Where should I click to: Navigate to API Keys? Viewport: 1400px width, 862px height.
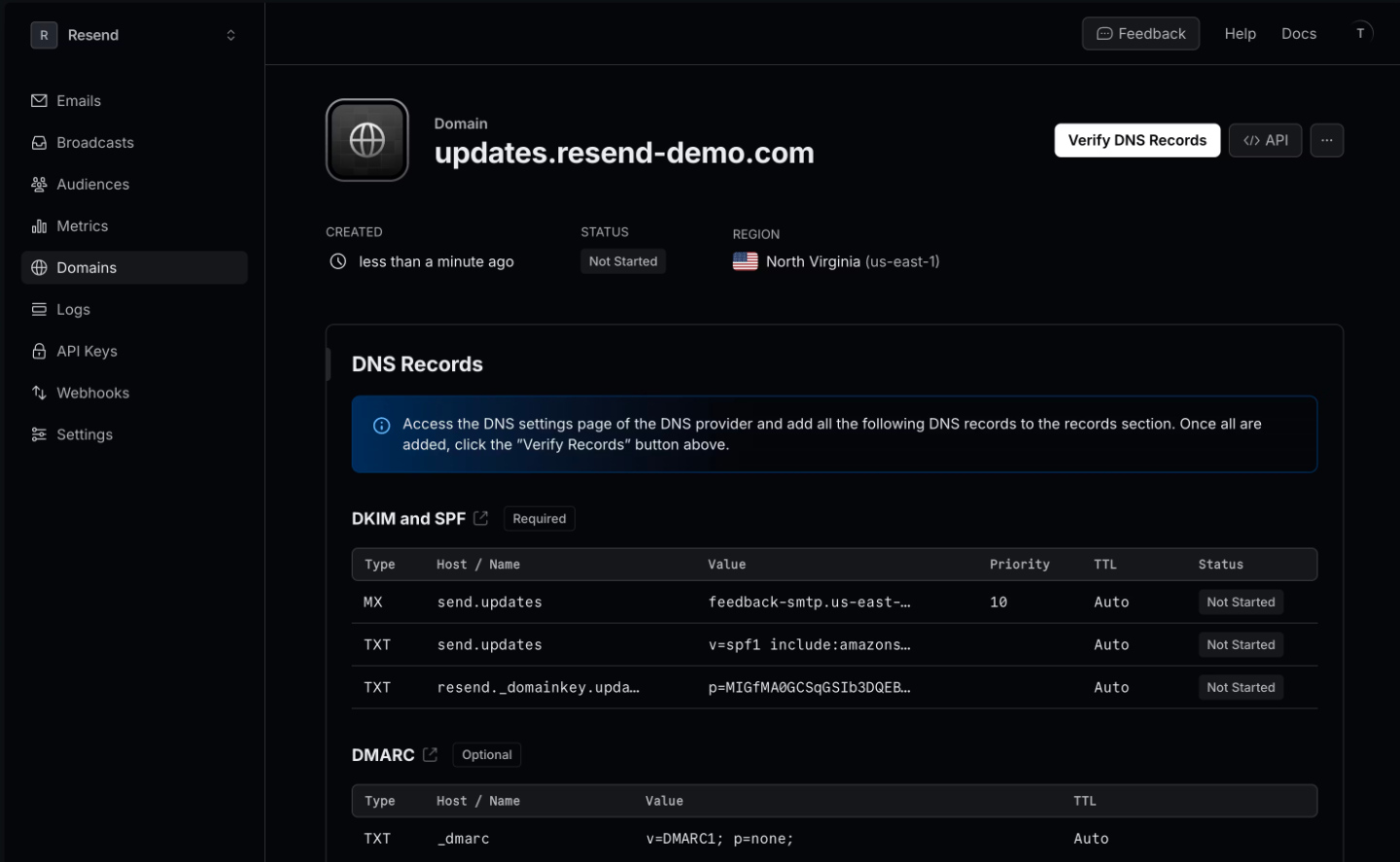pos(87,351)
